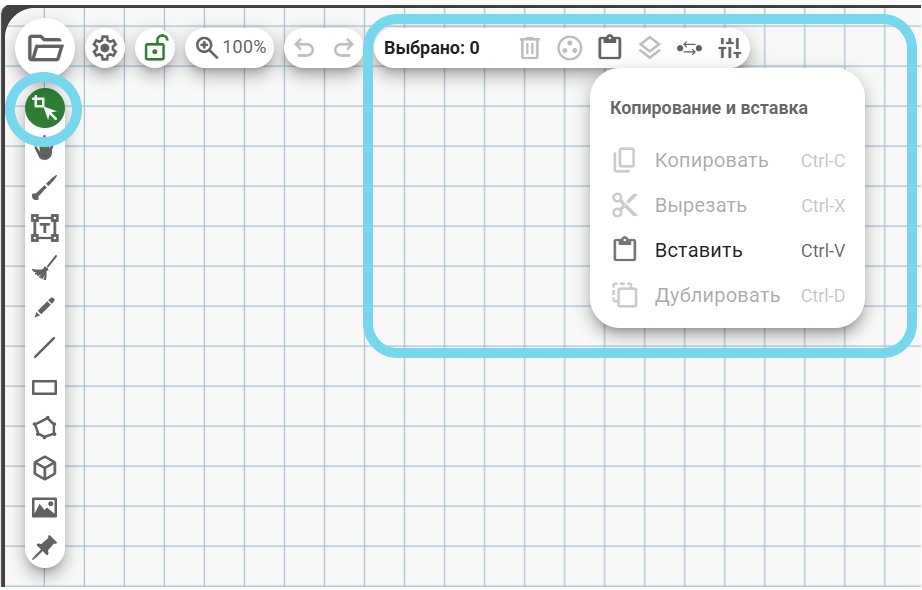This screenshot has height=590, width=922.
Task: Select the rectangle shape tool
Action: point(44,388)
